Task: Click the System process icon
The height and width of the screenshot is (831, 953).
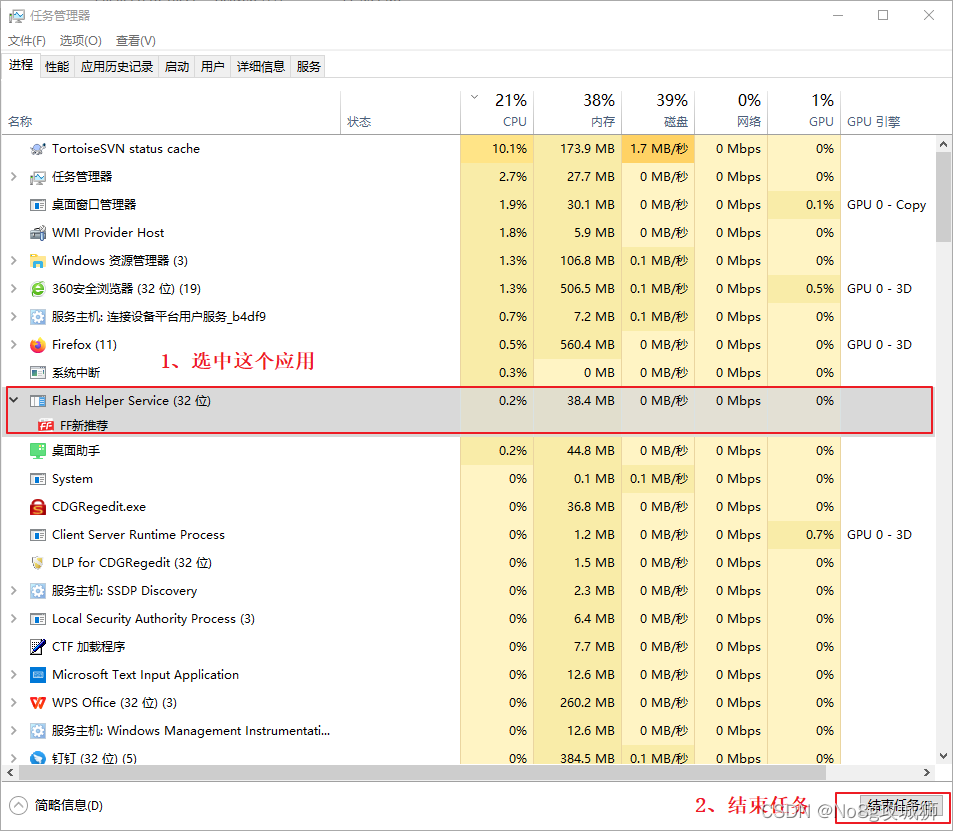Action: (x=38, y=479)
